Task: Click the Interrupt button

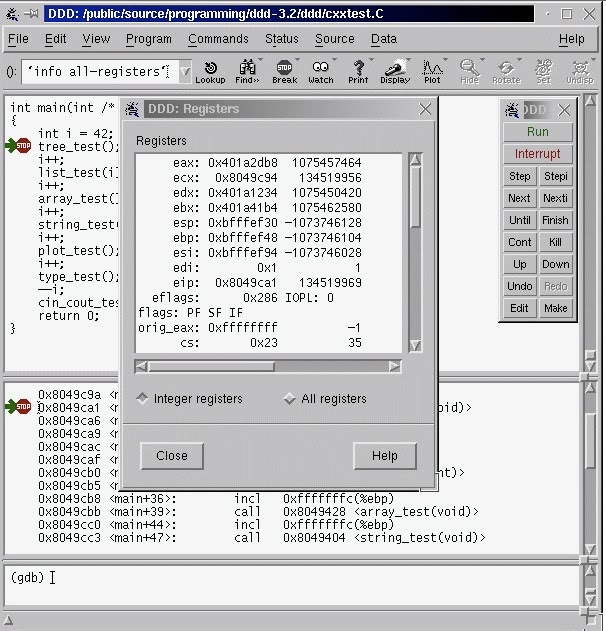Action: 538,154
